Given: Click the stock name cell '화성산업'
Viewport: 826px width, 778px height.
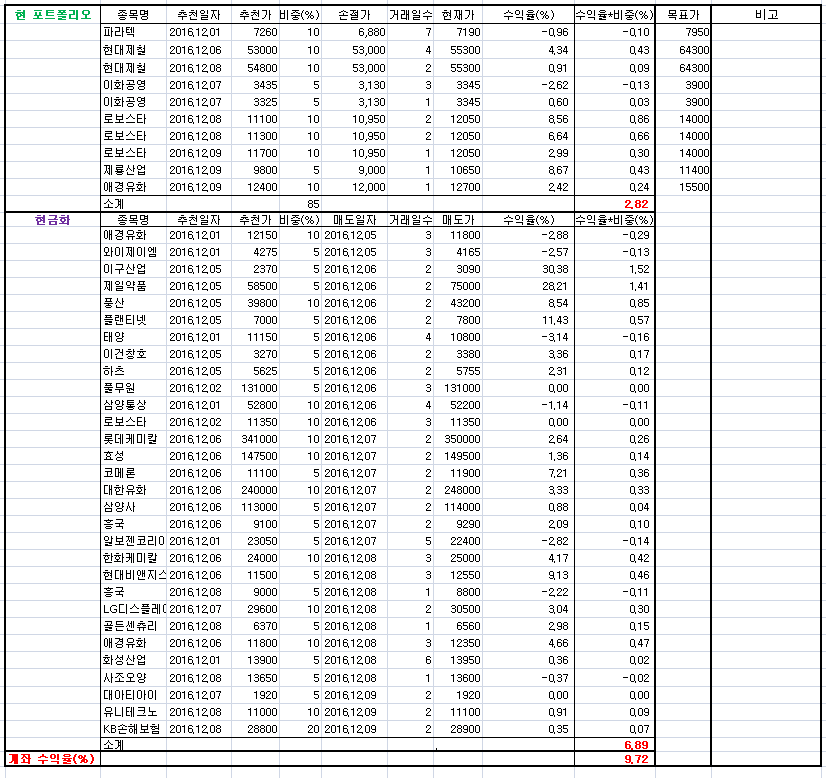Looking at the screenshot, I should pyautogui.click(x=124, y=660).
